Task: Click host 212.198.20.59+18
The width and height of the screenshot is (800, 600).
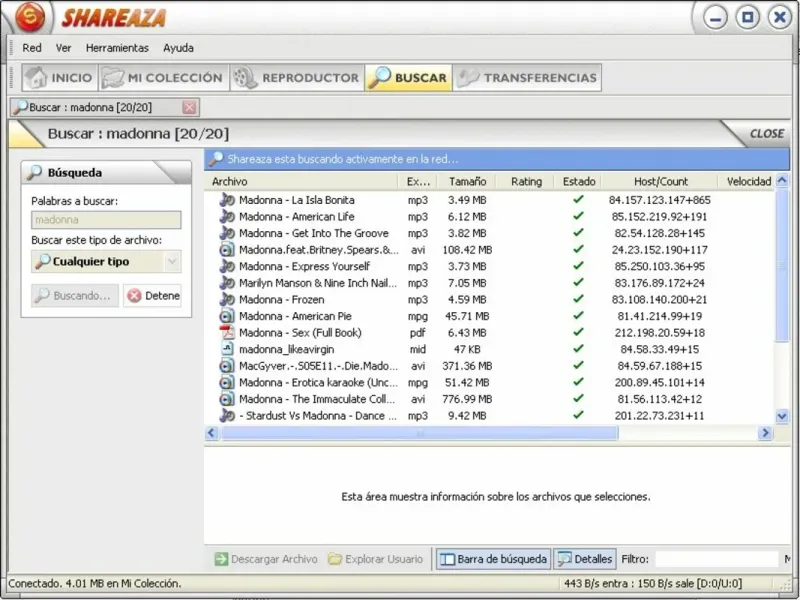Action: (659, 333)
